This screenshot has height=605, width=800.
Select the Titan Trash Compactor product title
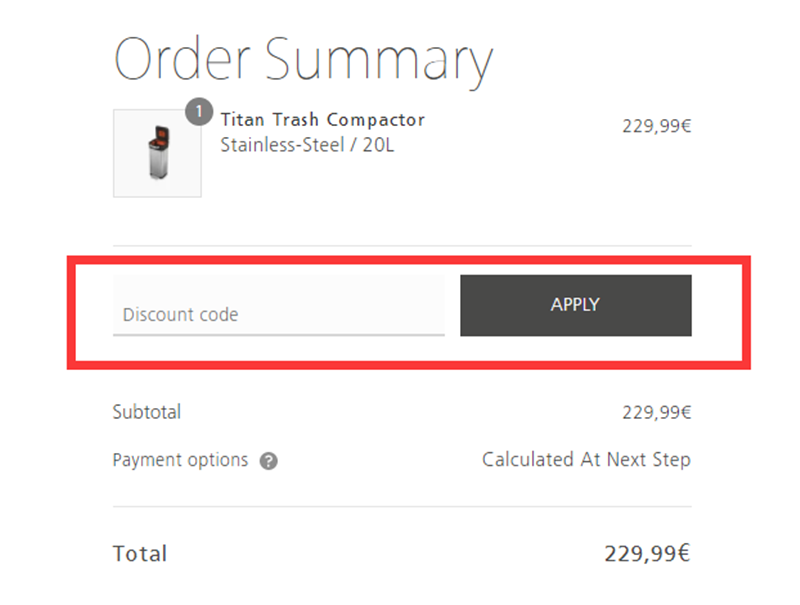(x=322, y=119)
